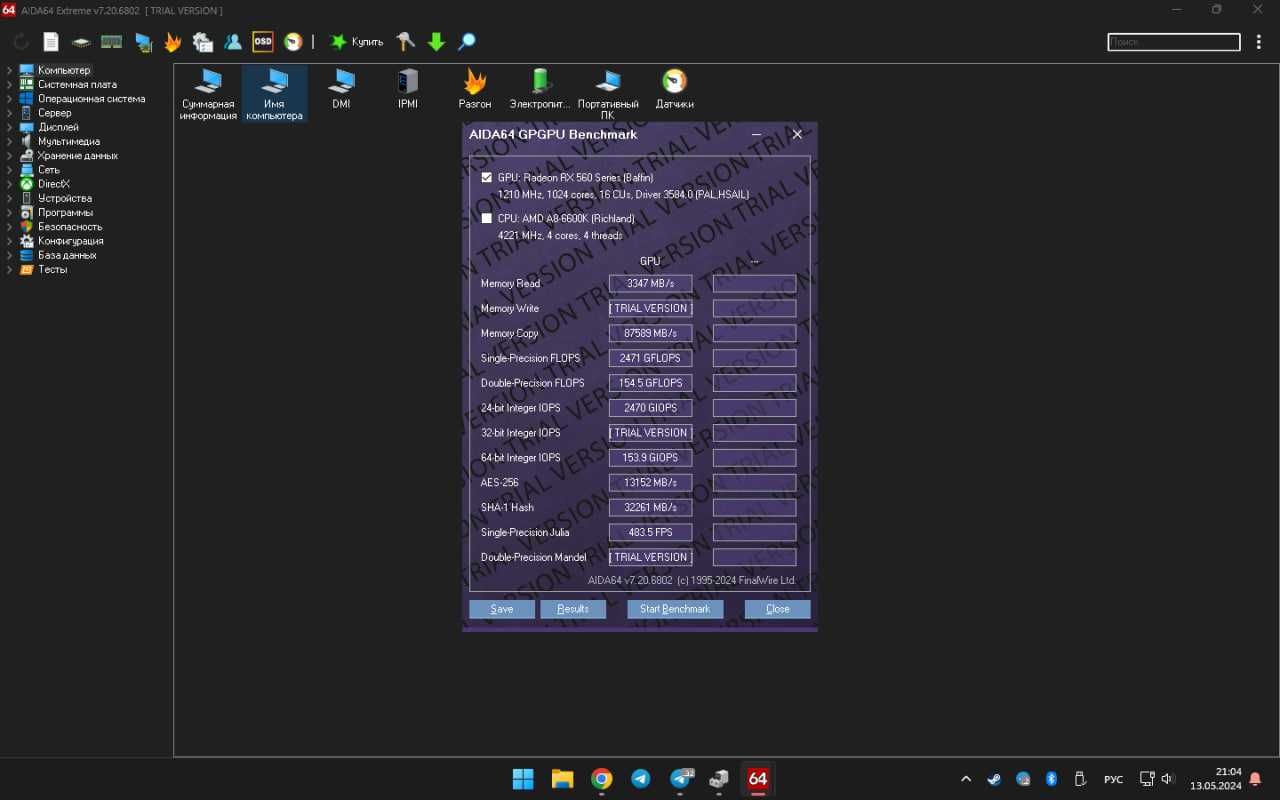The width and height of the screenshot is (1280, 800).
Task: Open Суммарная информация icon in main pane
Action: pyautogui.click(x=208, y=94)
